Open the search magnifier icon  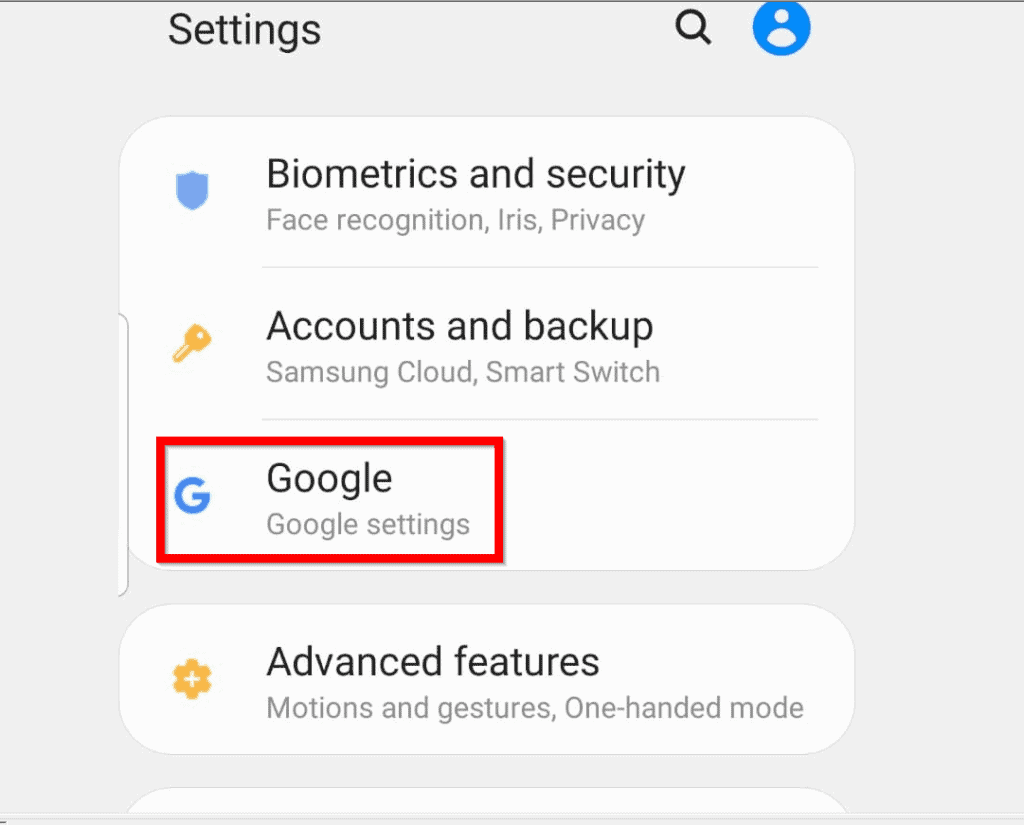(693, 27)
